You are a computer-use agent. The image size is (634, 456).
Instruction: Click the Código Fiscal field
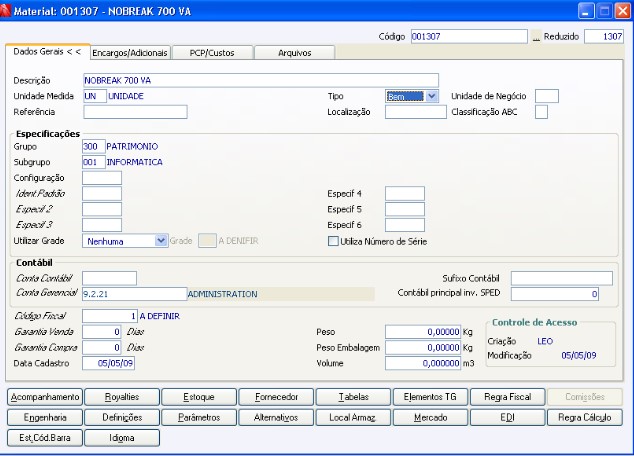point(110,316)
